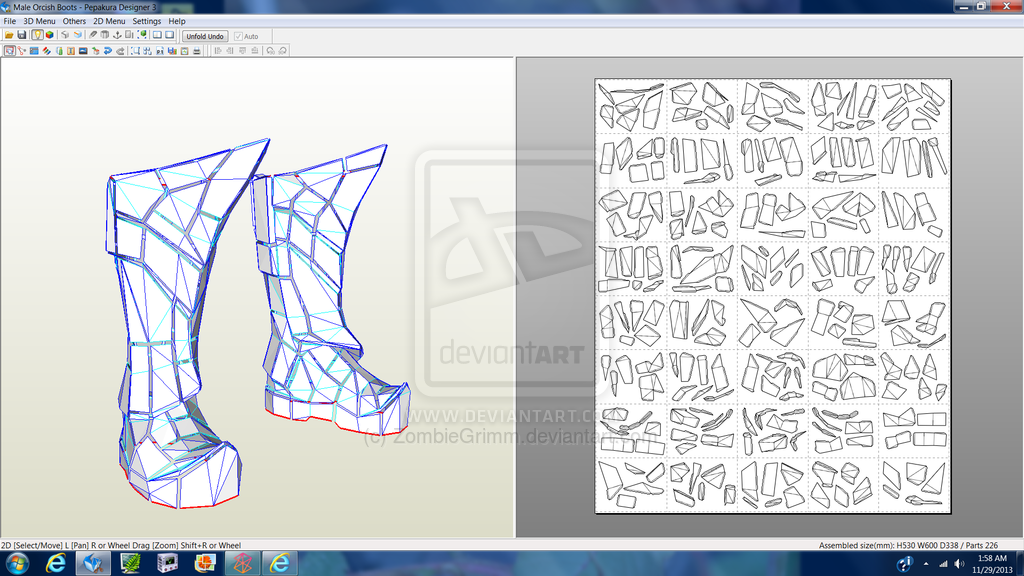Open the volume speaker tray icon
The width and height of the screenshot is (1024, 576).
coord(959,564)
